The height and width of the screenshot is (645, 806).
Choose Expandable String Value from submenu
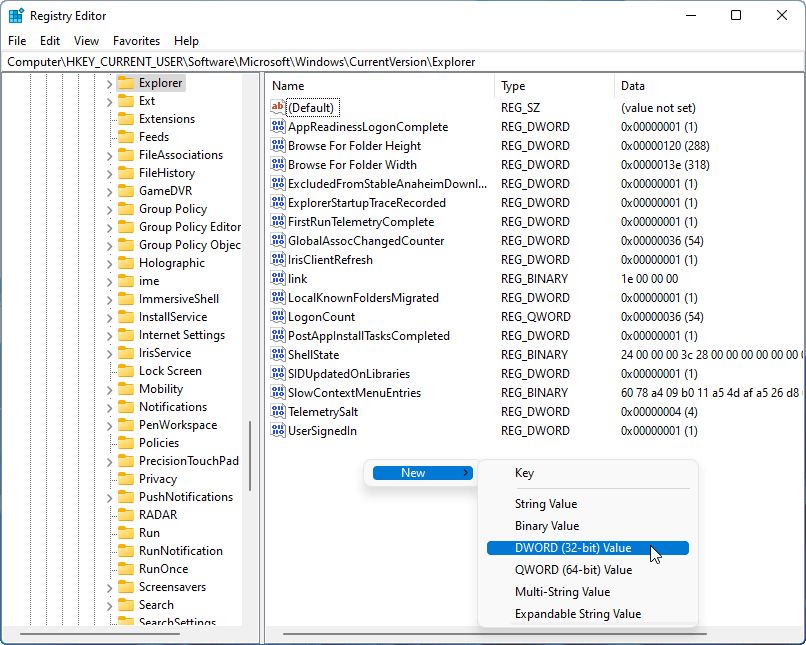click(588, 614)
